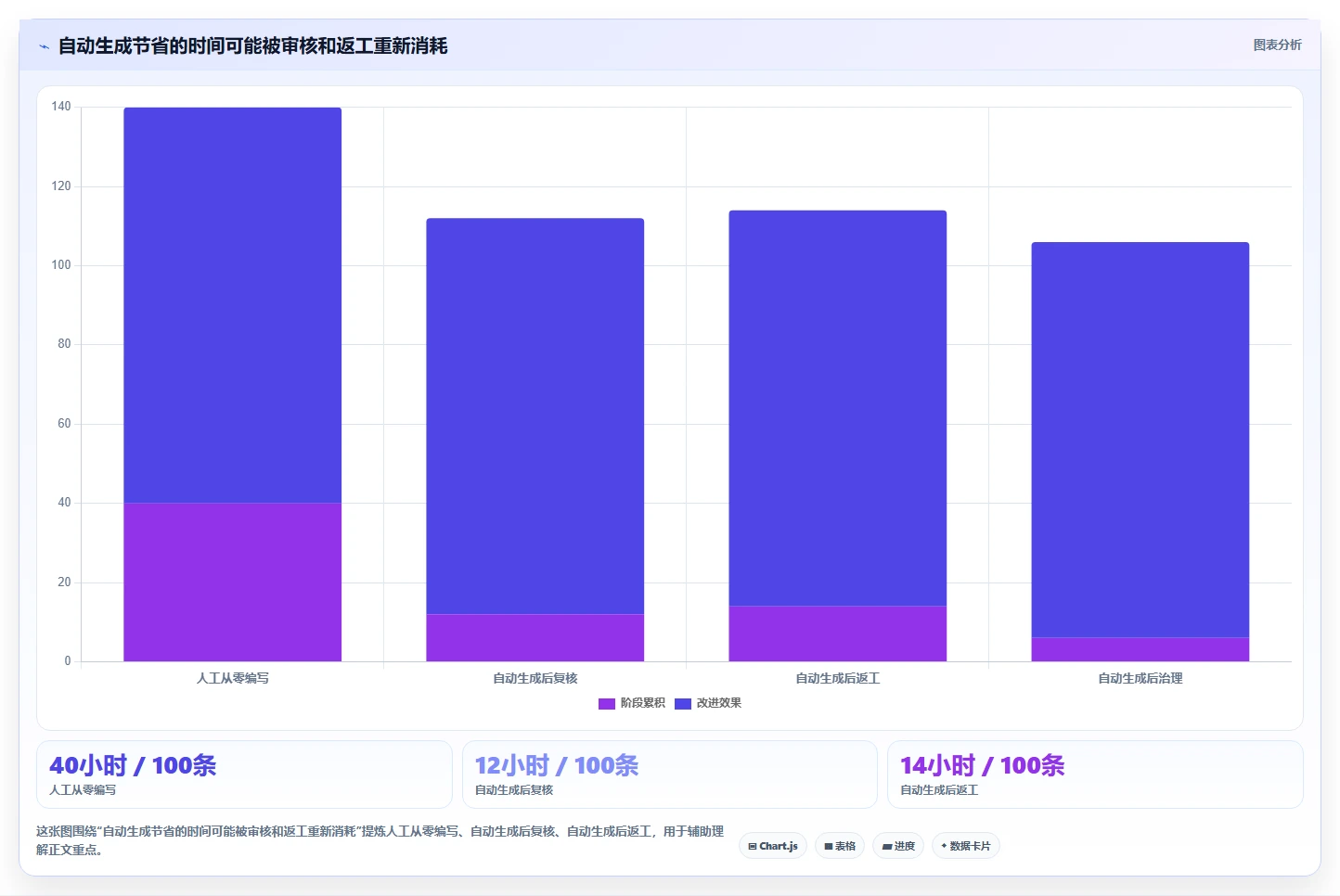Click the 140 y-axis tick label

coord(61,107)
